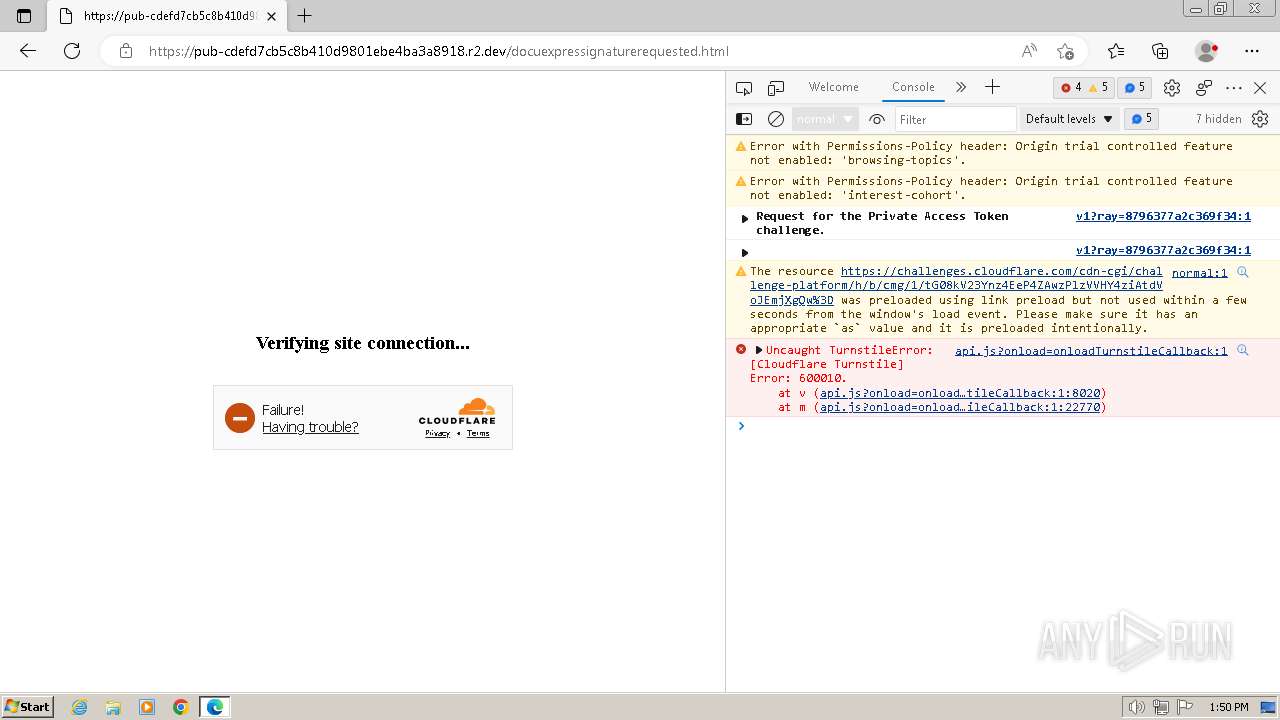Image resolution: width=1280 pixels, height=720 pixels.
Task: Launch Internet Explorer from the taskbar
Action: click(x=80, y=707)
